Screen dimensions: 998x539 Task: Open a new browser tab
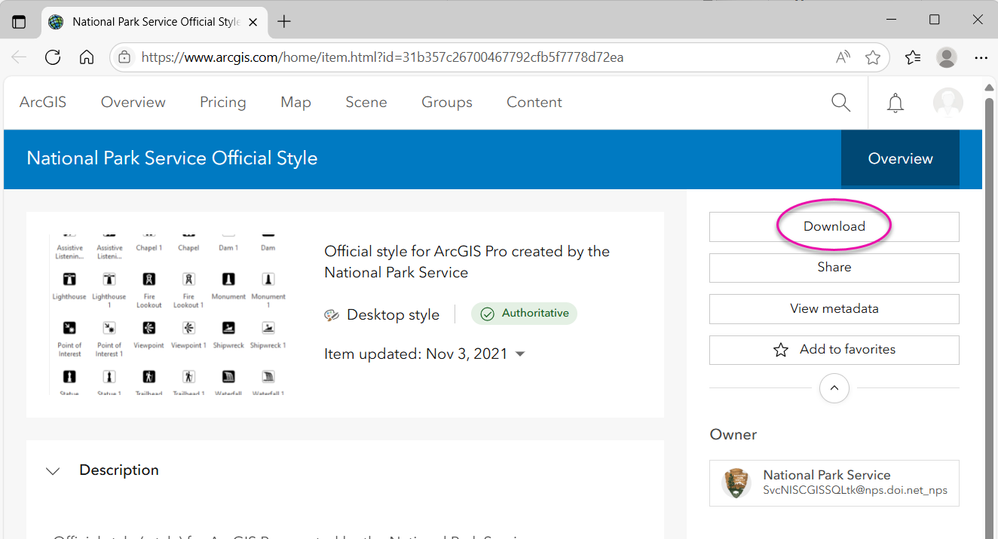click(284, 21)
